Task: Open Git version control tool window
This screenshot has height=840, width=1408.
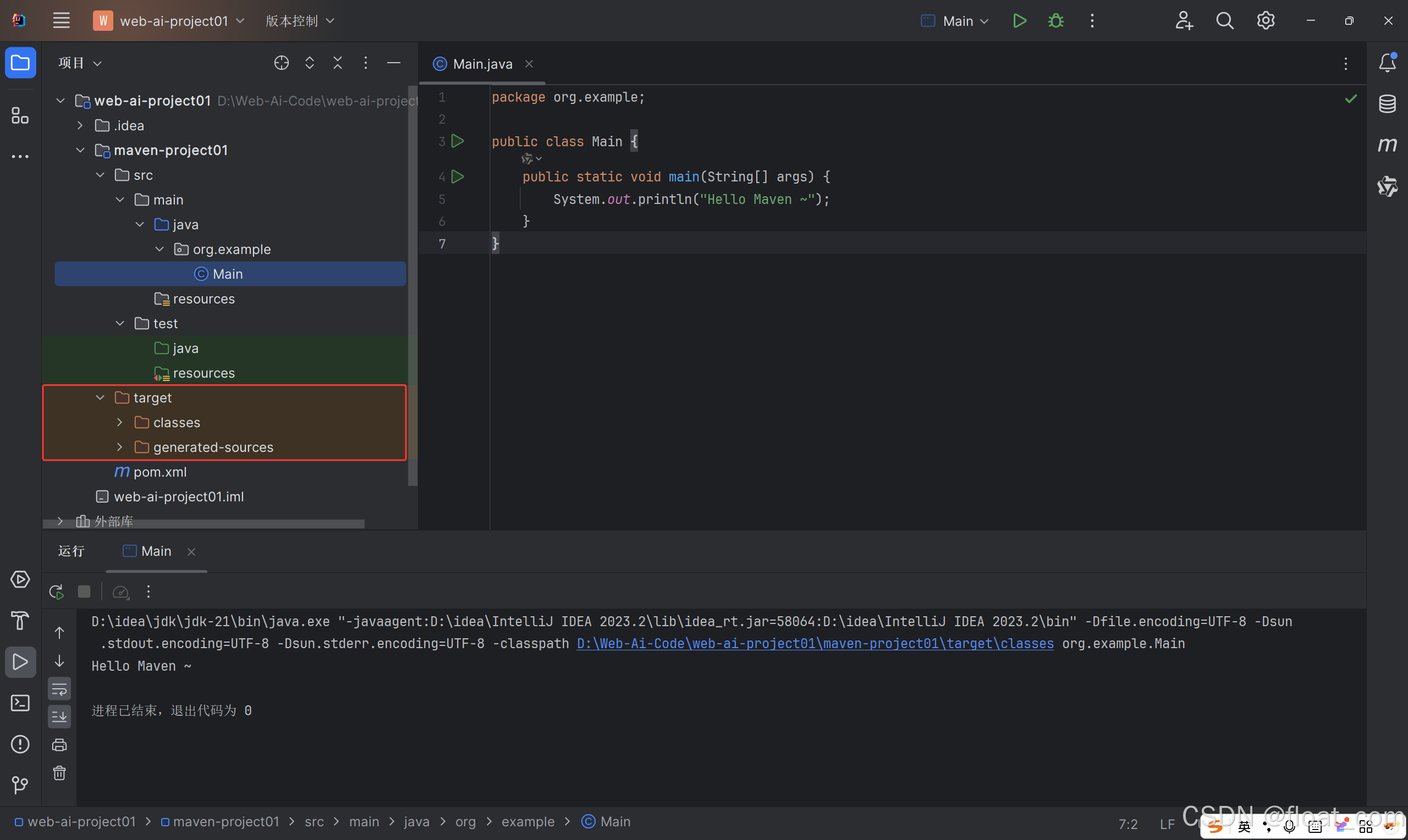Action: click(20, 784)
